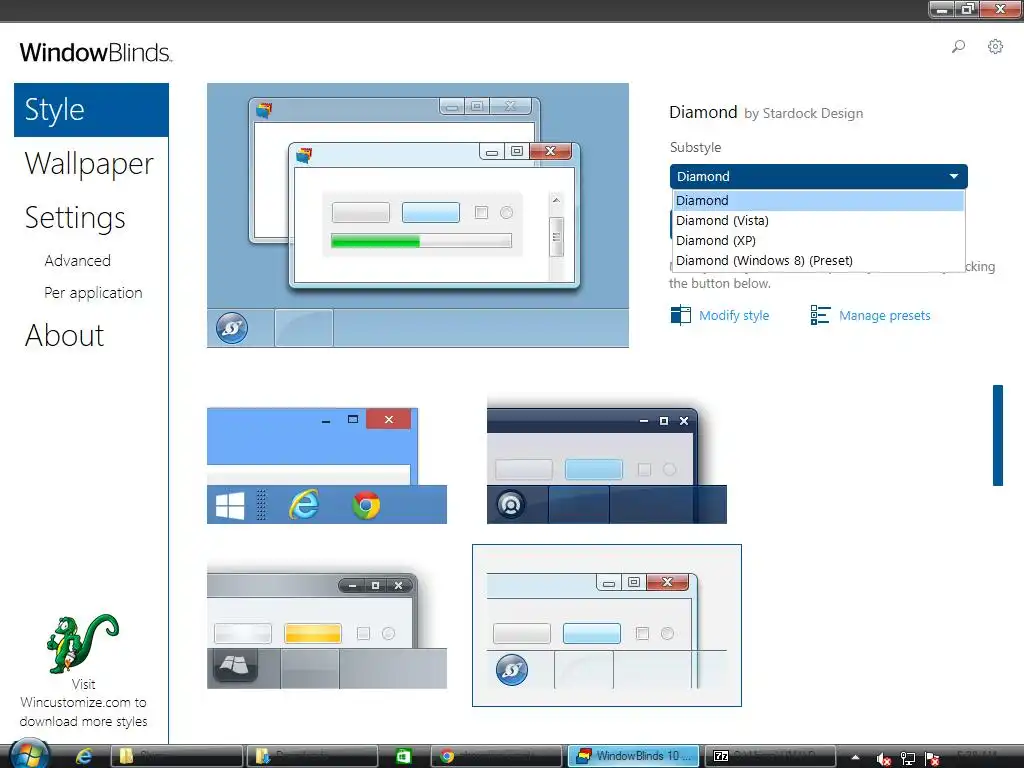
Task: Click the Modify style icon
Action: coord(680,315)
